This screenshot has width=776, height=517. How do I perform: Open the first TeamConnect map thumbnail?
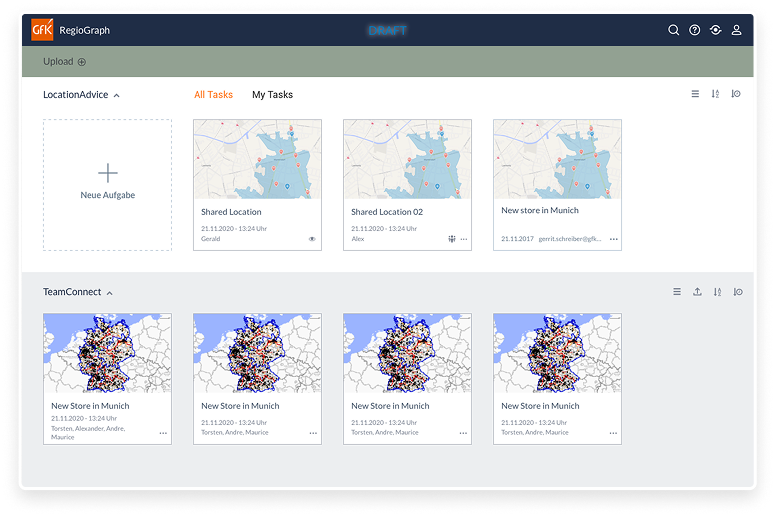click(x=107, y=352)
